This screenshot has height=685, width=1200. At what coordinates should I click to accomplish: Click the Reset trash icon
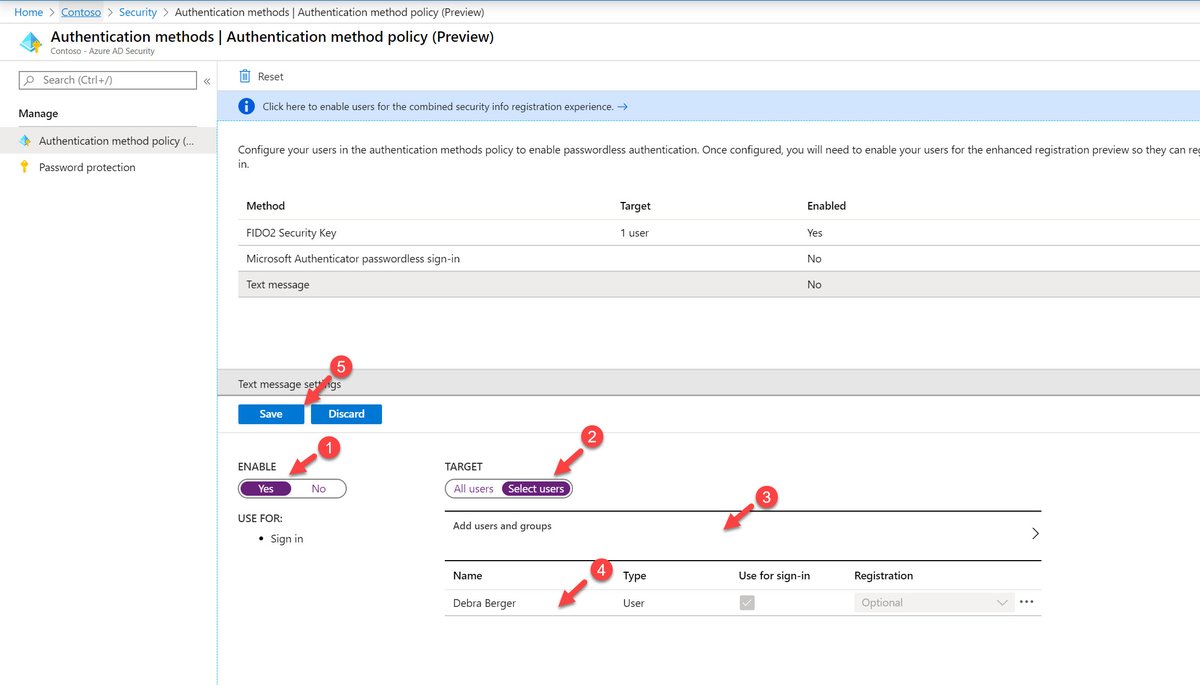click(245, 75)
